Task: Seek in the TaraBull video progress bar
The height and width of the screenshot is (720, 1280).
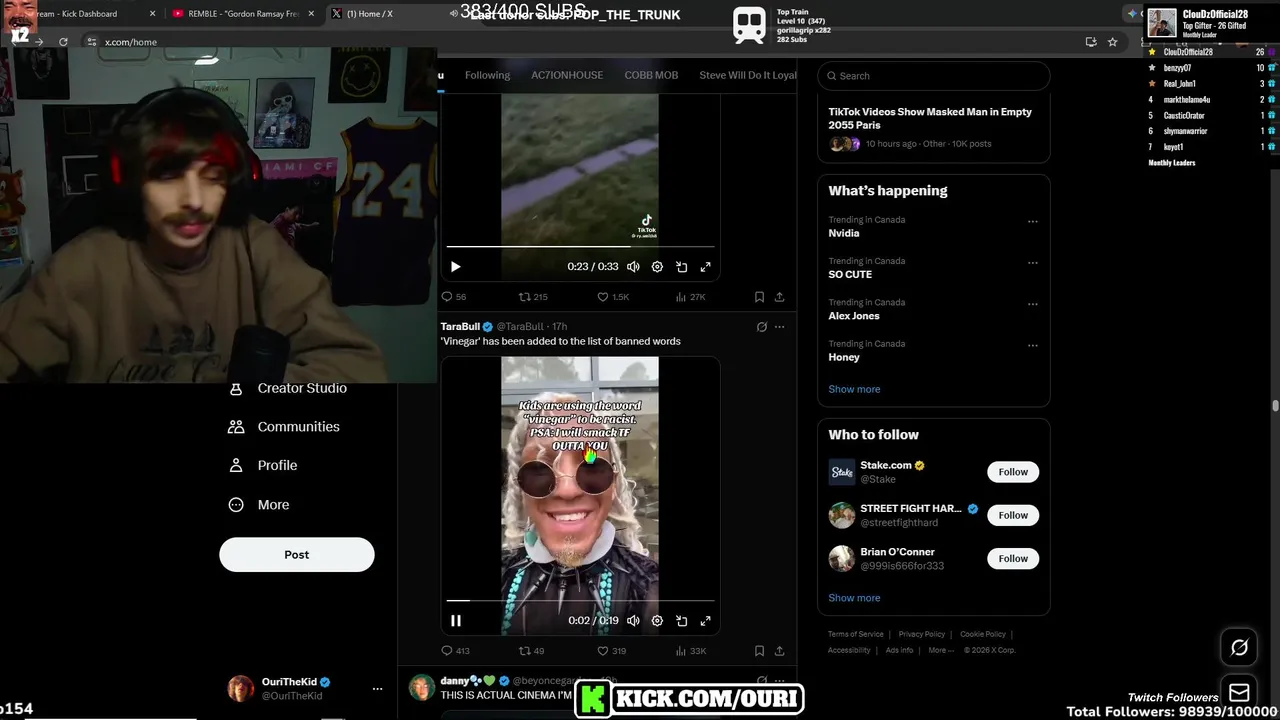Action: pyautogui.click(x=580, y=601)
